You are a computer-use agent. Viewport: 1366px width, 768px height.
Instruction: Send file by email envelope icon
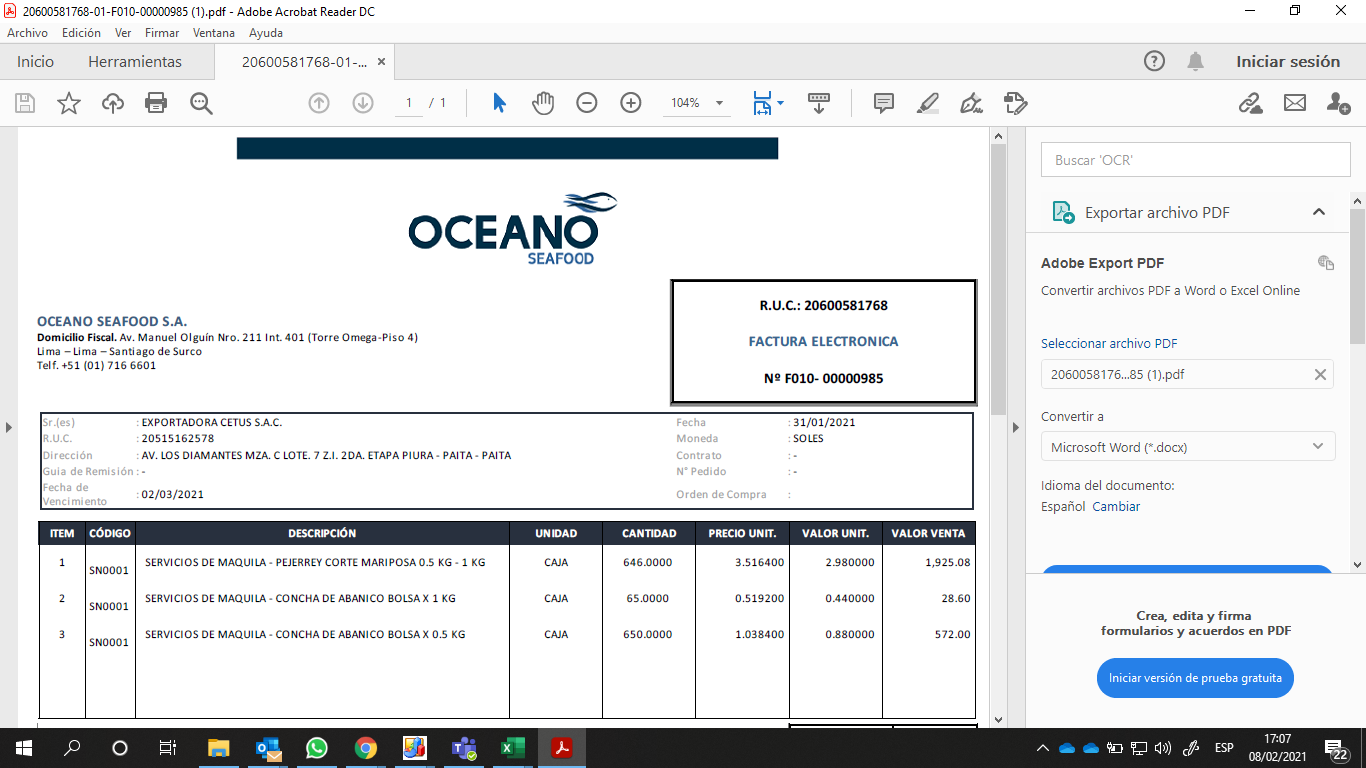coord(1295,103)
